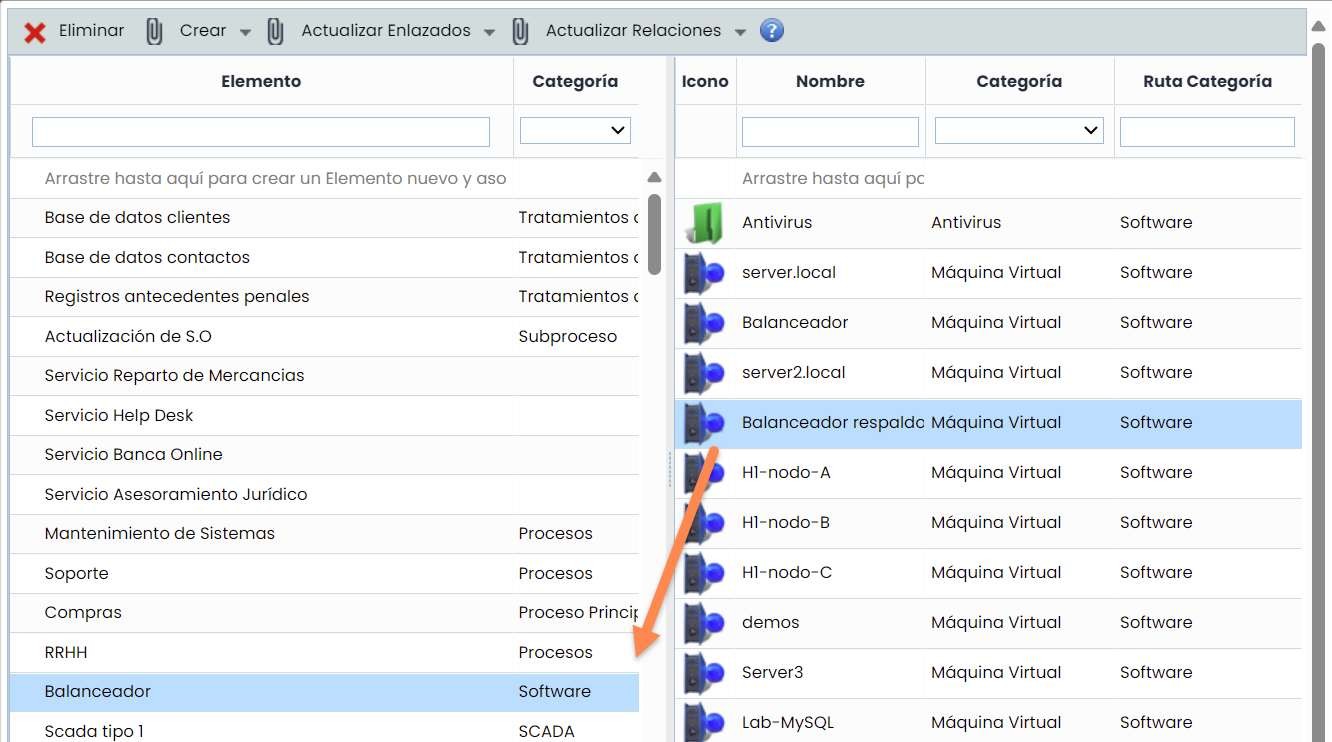The height and width of the screenshot is (742, 1332).
Task: Focus the Elemento filter text field
Action: tap(261, 132)
